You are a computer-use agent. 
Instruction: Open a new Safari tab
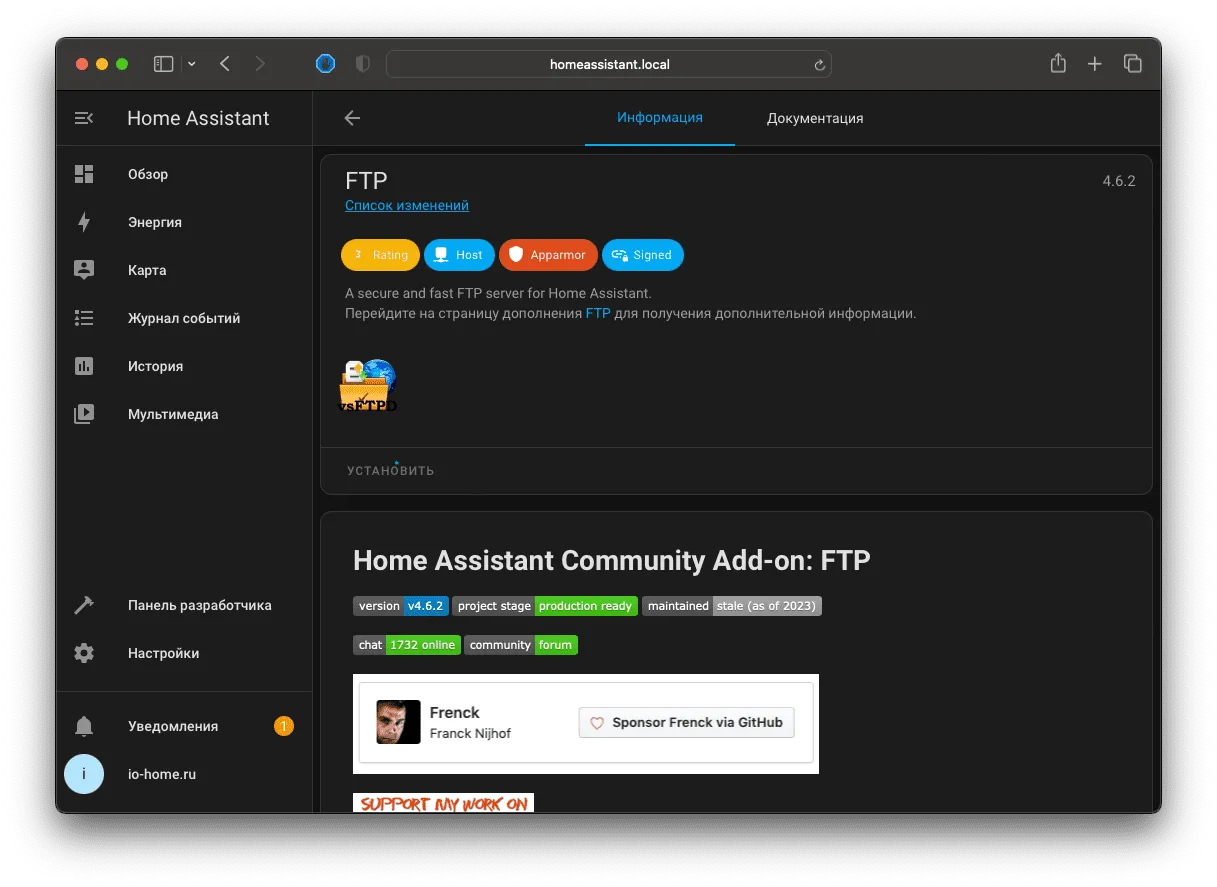coord(1095,64)
